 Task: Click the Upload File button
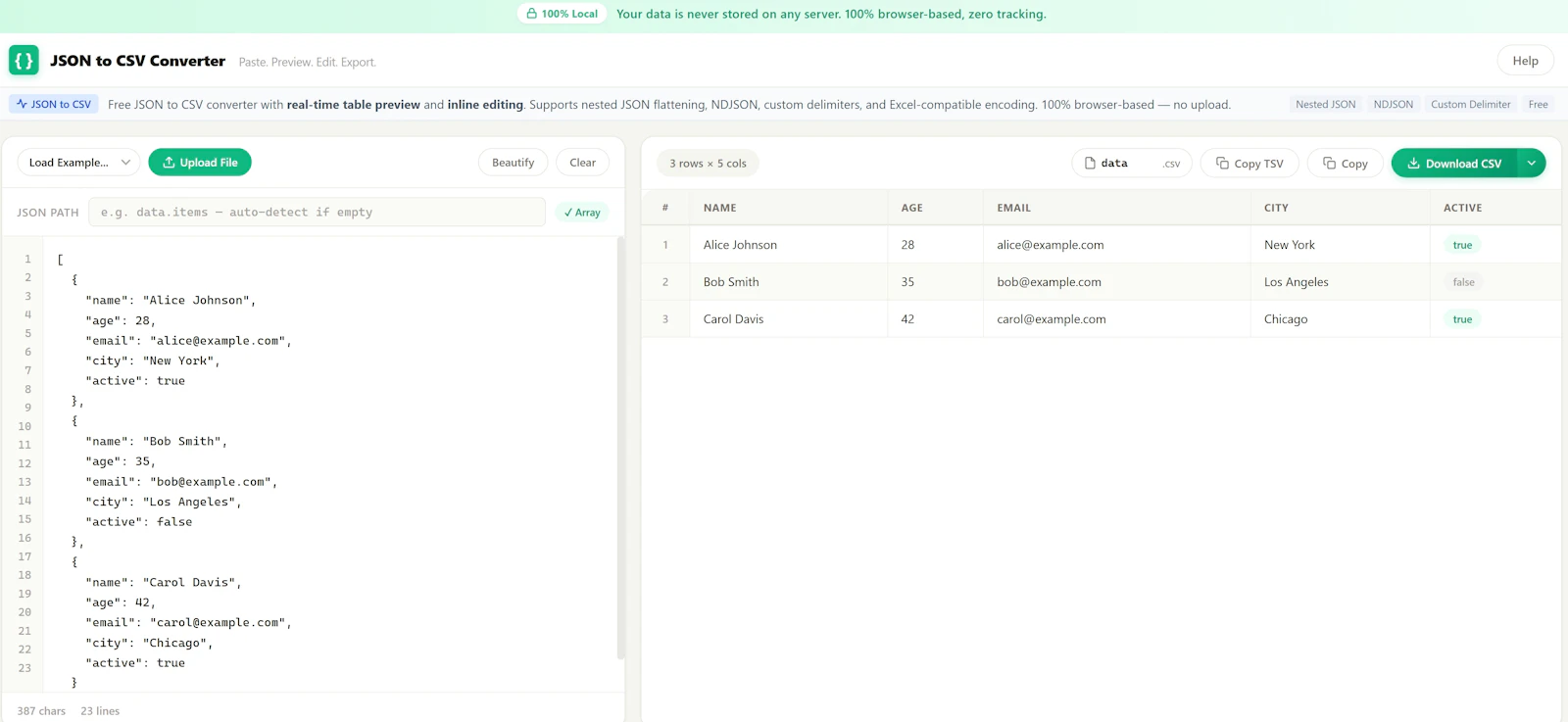click(x=200, y=163)
